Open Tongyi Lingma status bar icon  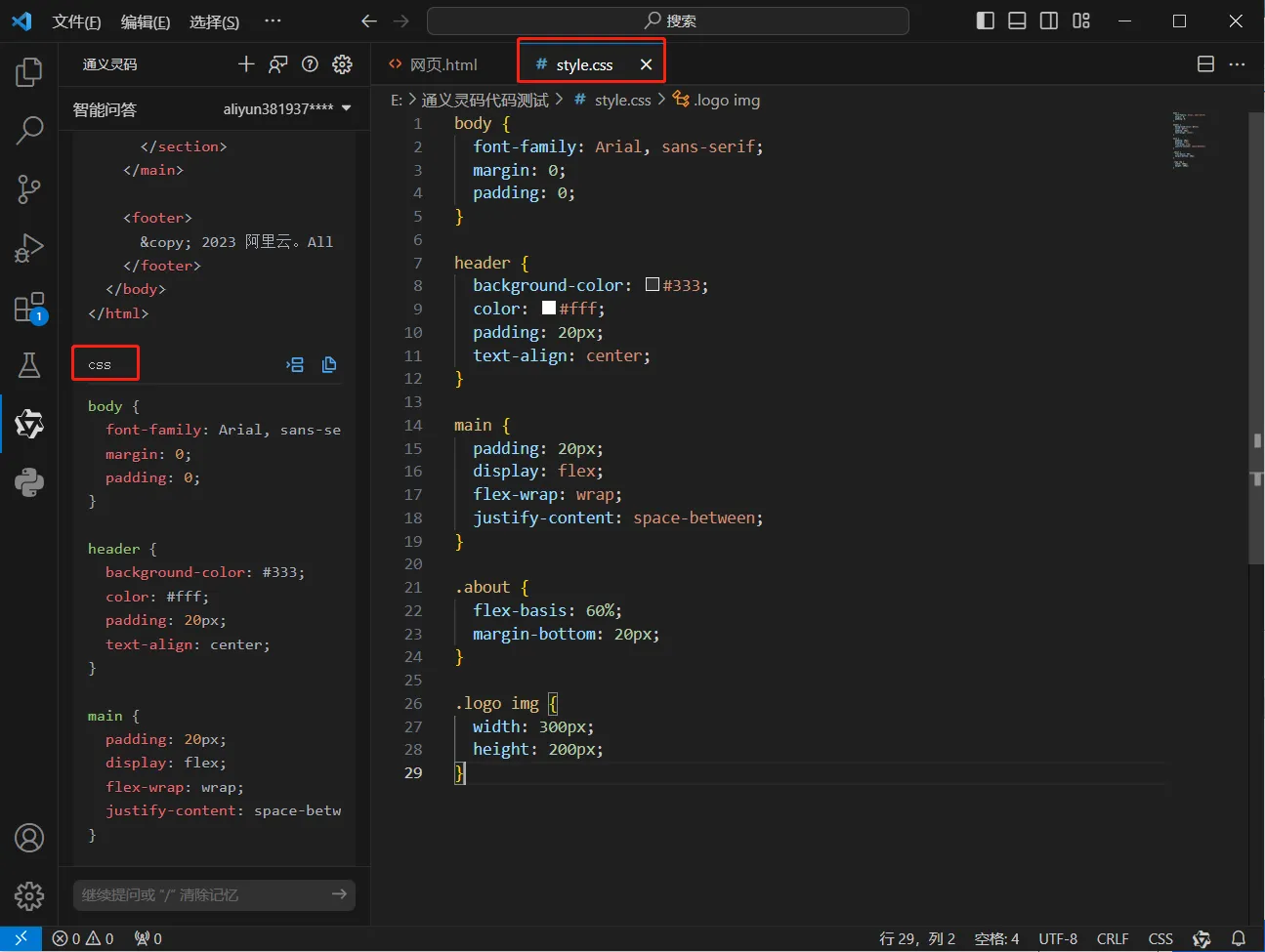click(1202, 938)
